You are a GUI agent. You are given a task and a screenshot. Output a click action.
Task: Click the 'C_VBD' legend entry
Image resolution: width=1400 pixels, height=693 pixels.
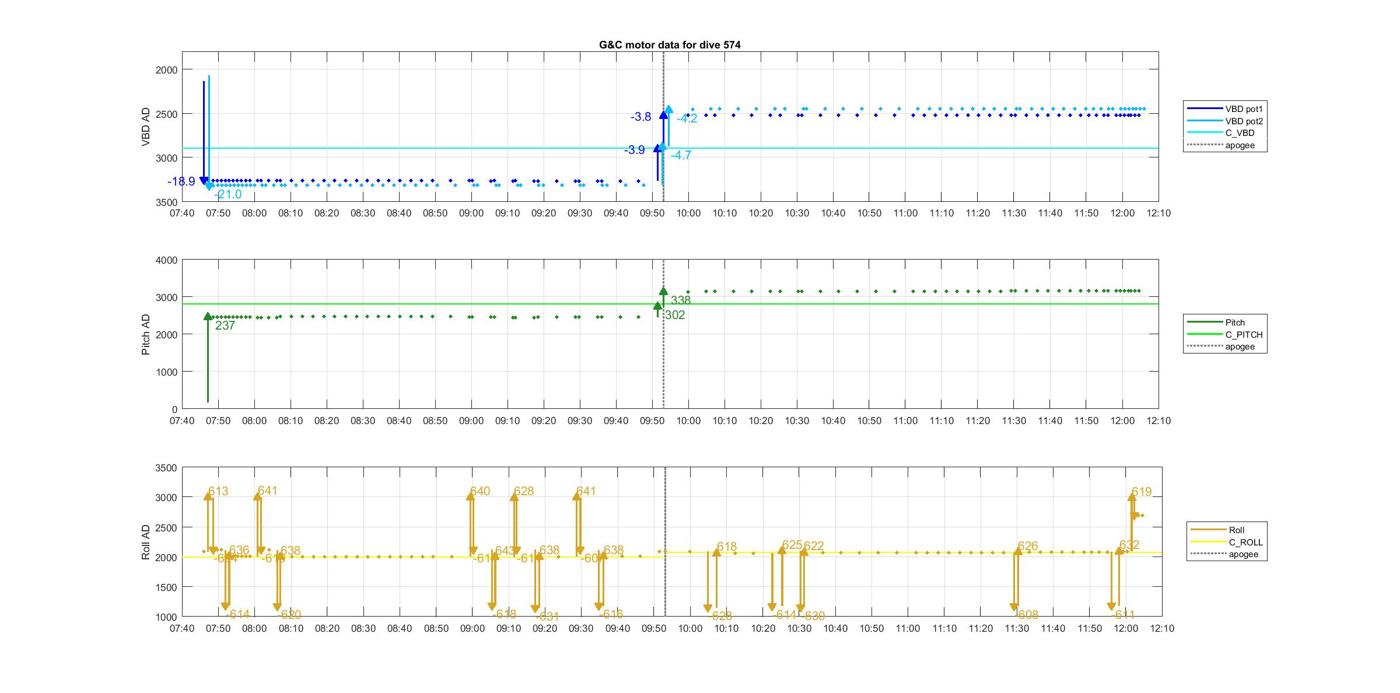tap(1220, 133)
